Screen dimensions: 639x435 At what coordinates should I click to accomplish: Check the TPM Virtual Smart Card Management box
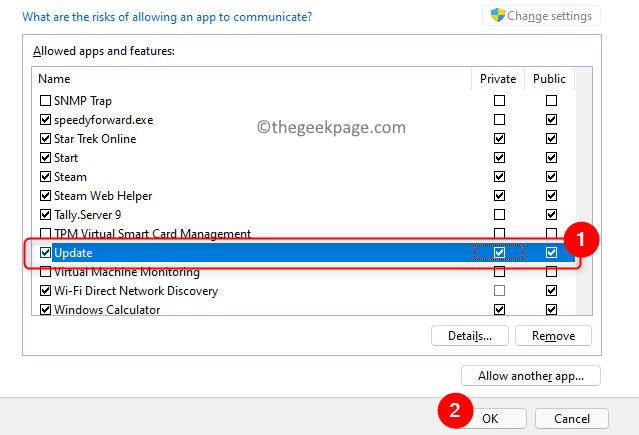[45, 234]
